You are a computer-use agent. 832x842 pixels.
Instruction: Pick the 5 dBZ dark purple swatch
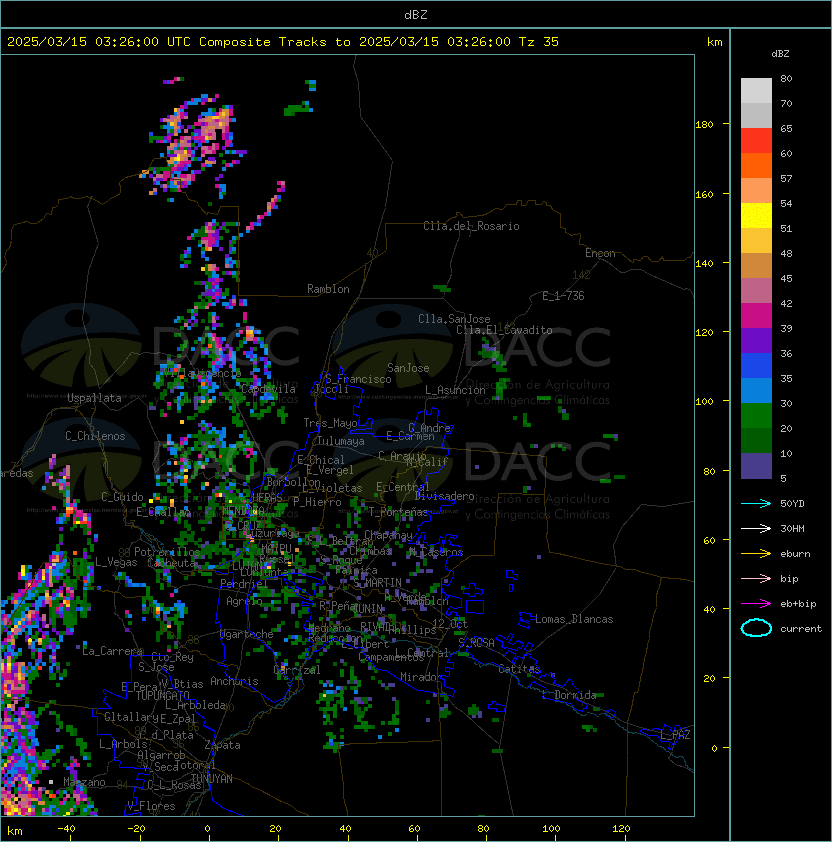[x=756, y=466]
